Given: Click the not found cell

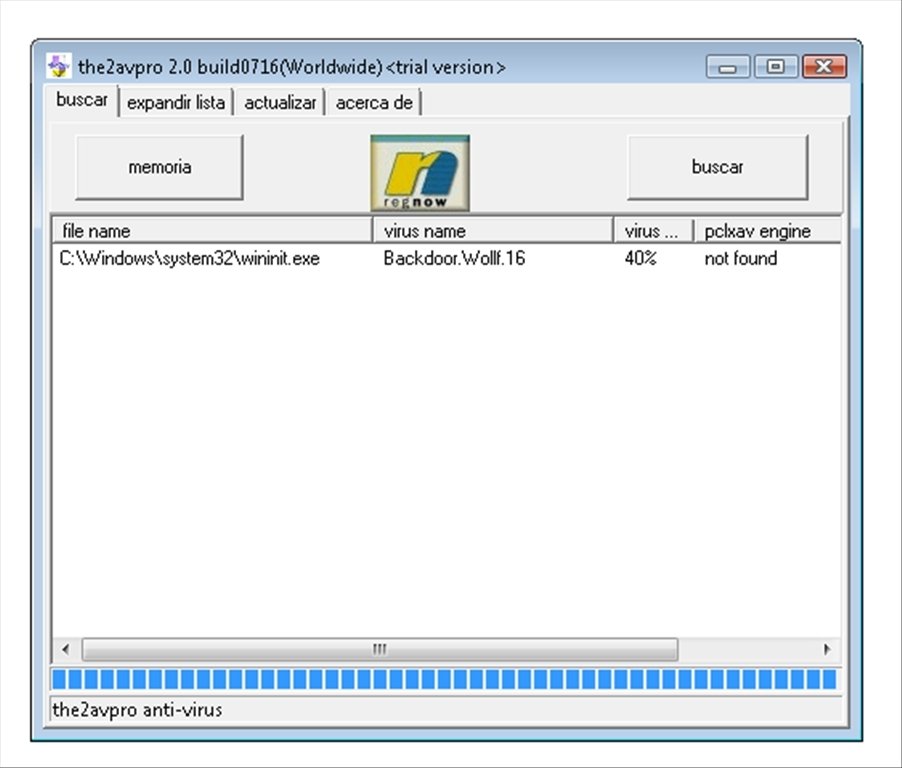Looking at the screenshot, I should click(741, 258).
